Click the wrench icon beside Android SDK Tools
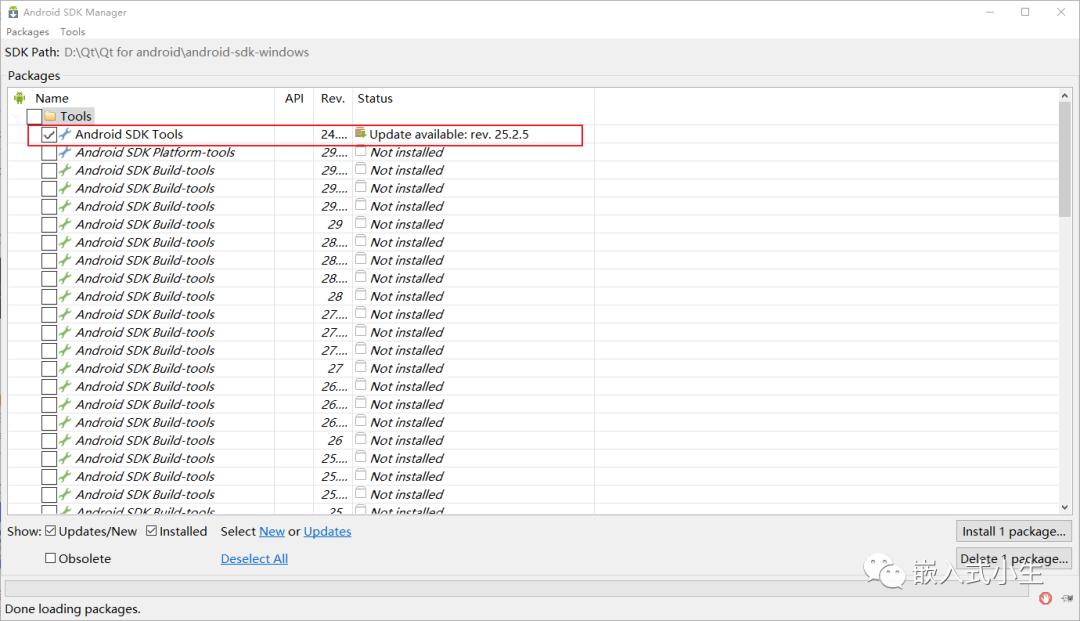 tap(65, 134)
